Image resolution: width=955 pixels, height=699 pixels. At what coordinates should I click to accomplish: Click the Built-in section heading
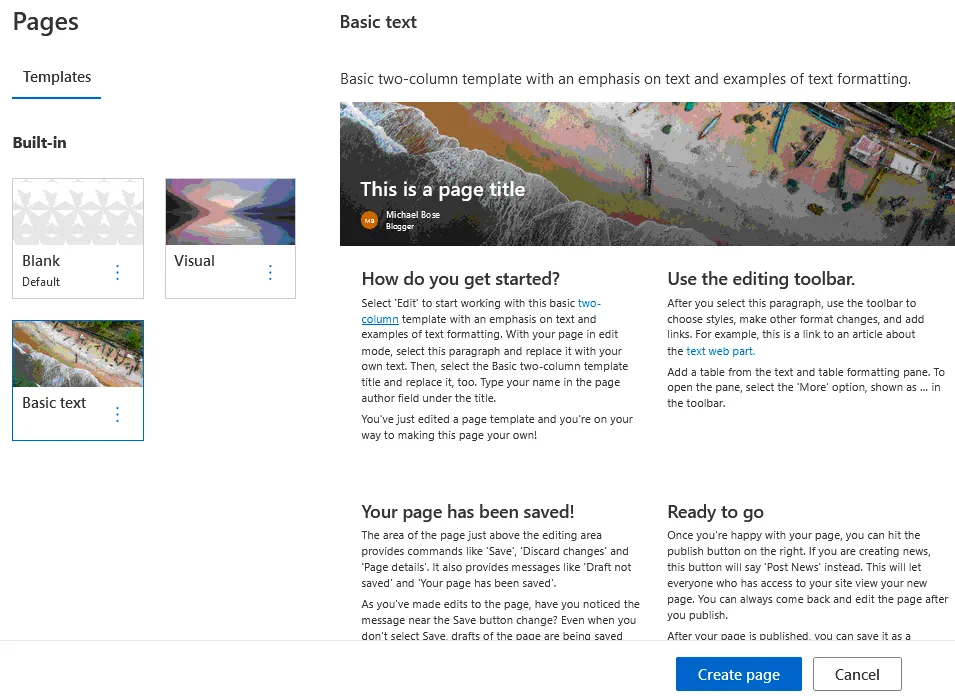pos(40,142)
